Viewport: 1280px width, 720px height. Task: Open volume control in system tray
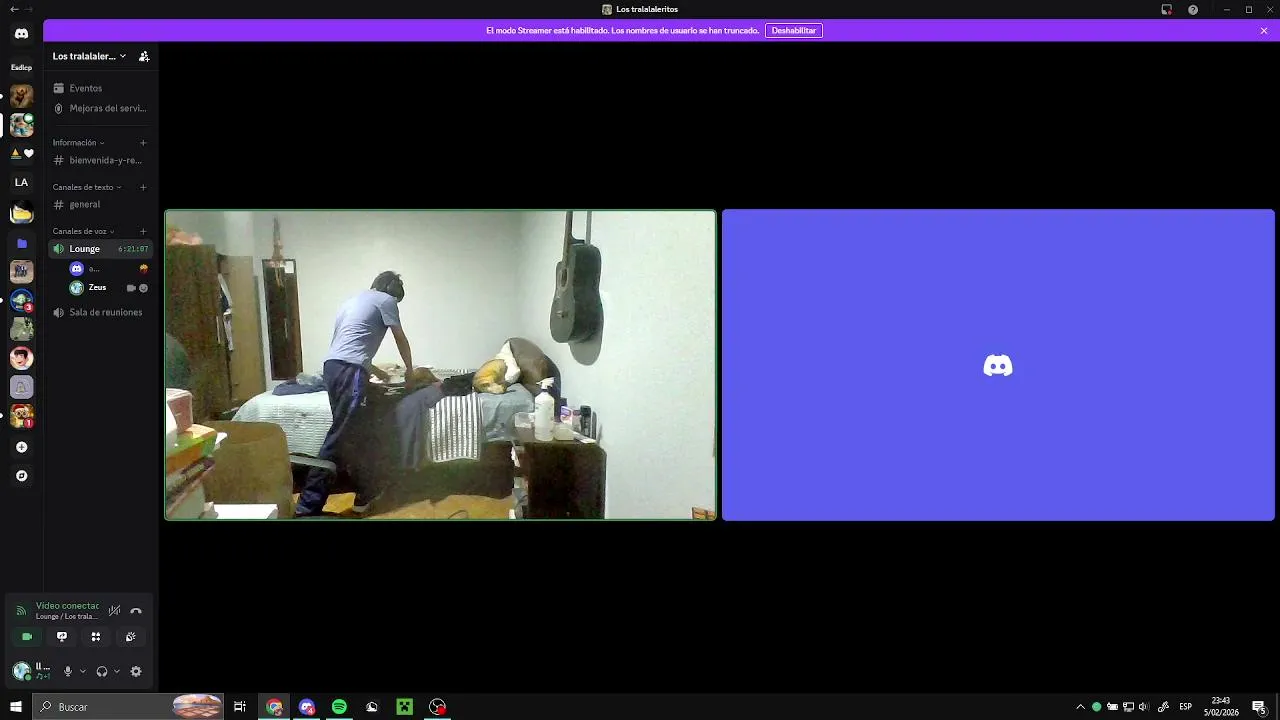coord(1143,707)
